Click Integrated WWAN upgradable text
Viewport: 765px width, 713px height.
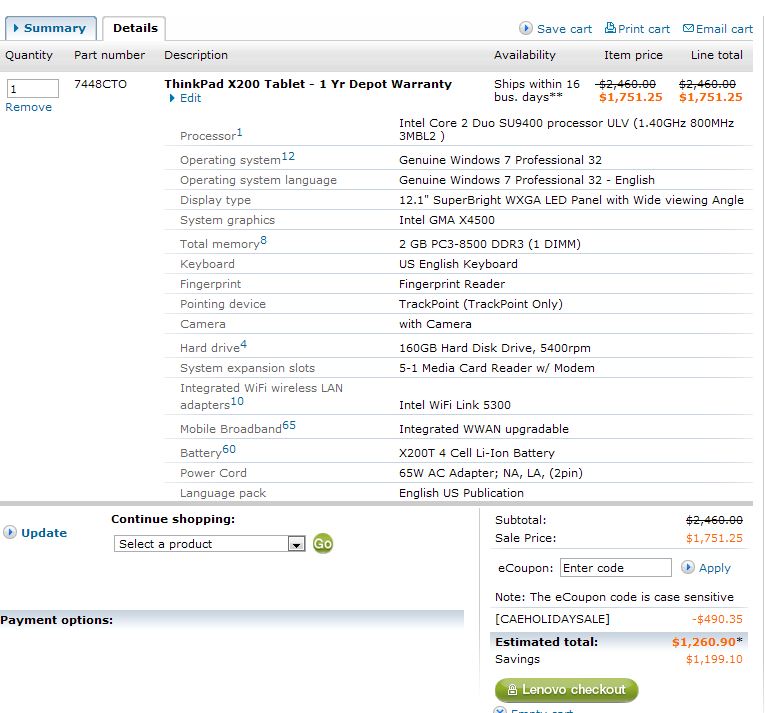pos(484,429)
